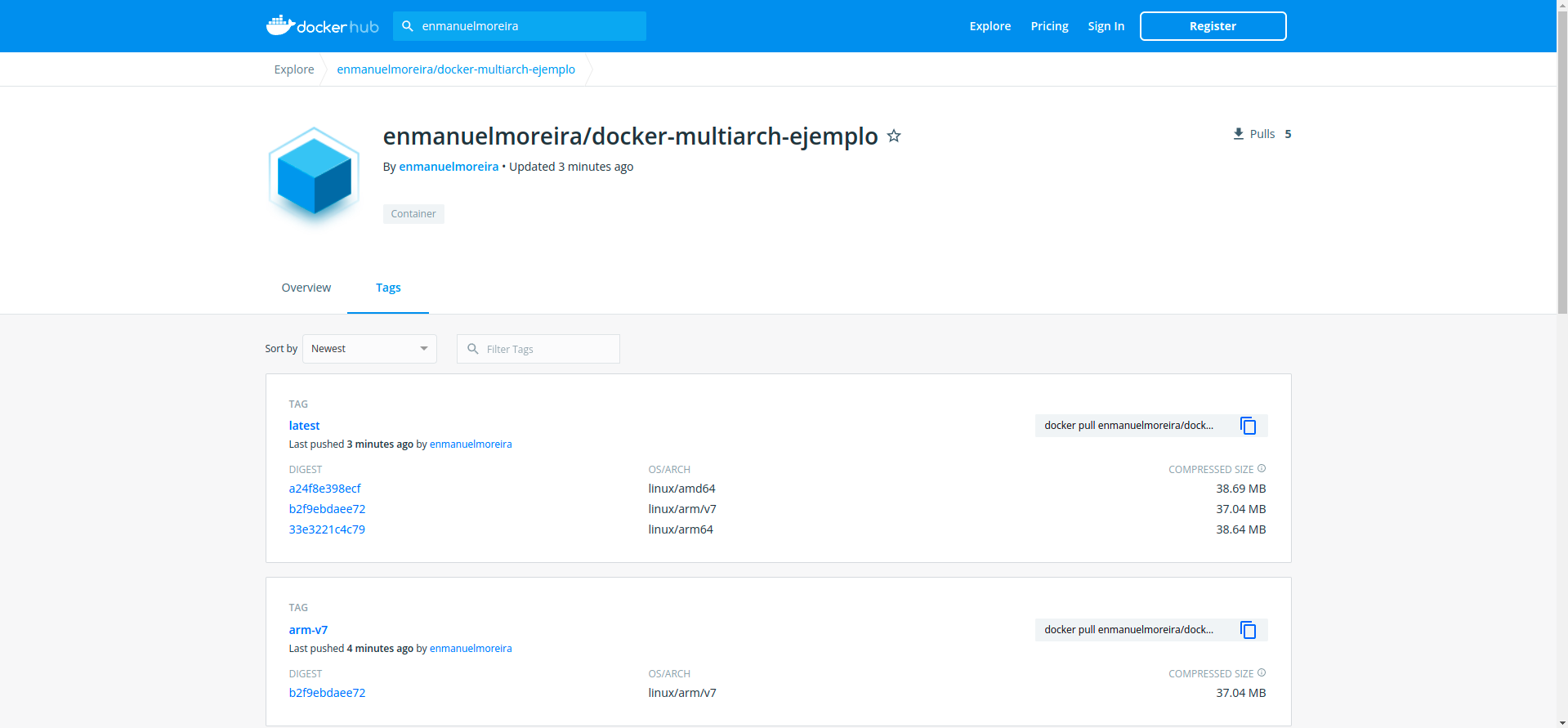Screen dimensions: 1568x728
Task: Click info icon beside latest Compressed Size
Action: pyautogui.click(x=1262, y=468)
